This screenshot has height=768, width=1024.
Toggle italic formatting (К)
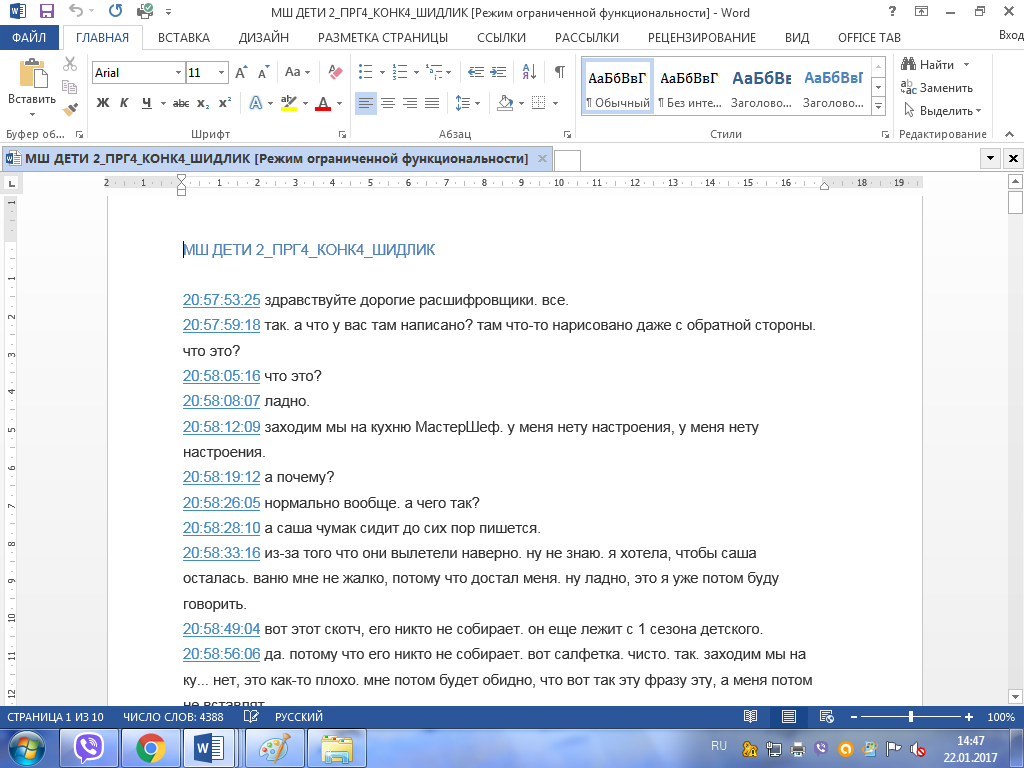(x=124, y=103)
